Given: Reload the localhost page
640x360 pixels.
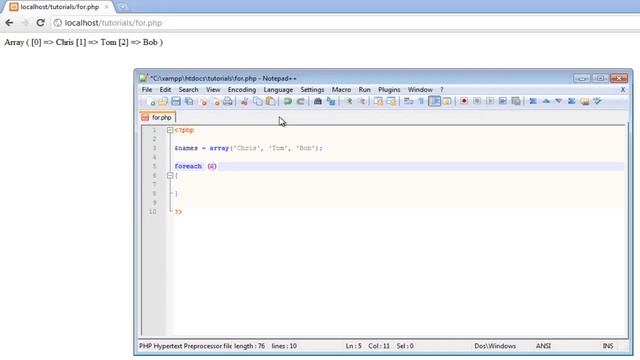Looking at the screenshot, I should [x=40, y=23].
